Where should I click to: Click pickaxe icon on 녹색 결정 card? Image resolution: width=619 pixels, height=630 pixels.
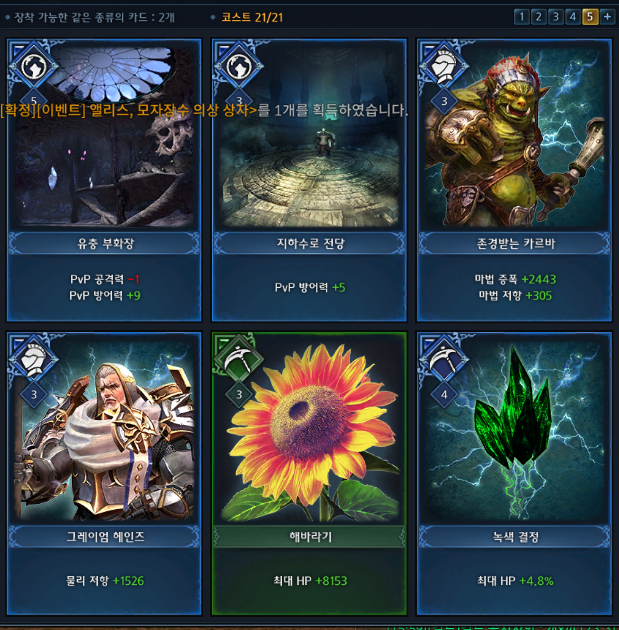[x=444, y=358]
